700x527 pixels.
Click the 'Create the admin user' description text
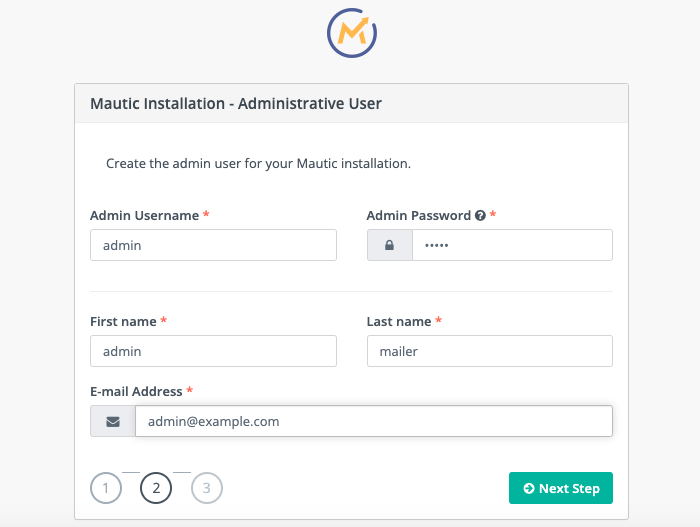pyautogui.click(x=258, y=162)
